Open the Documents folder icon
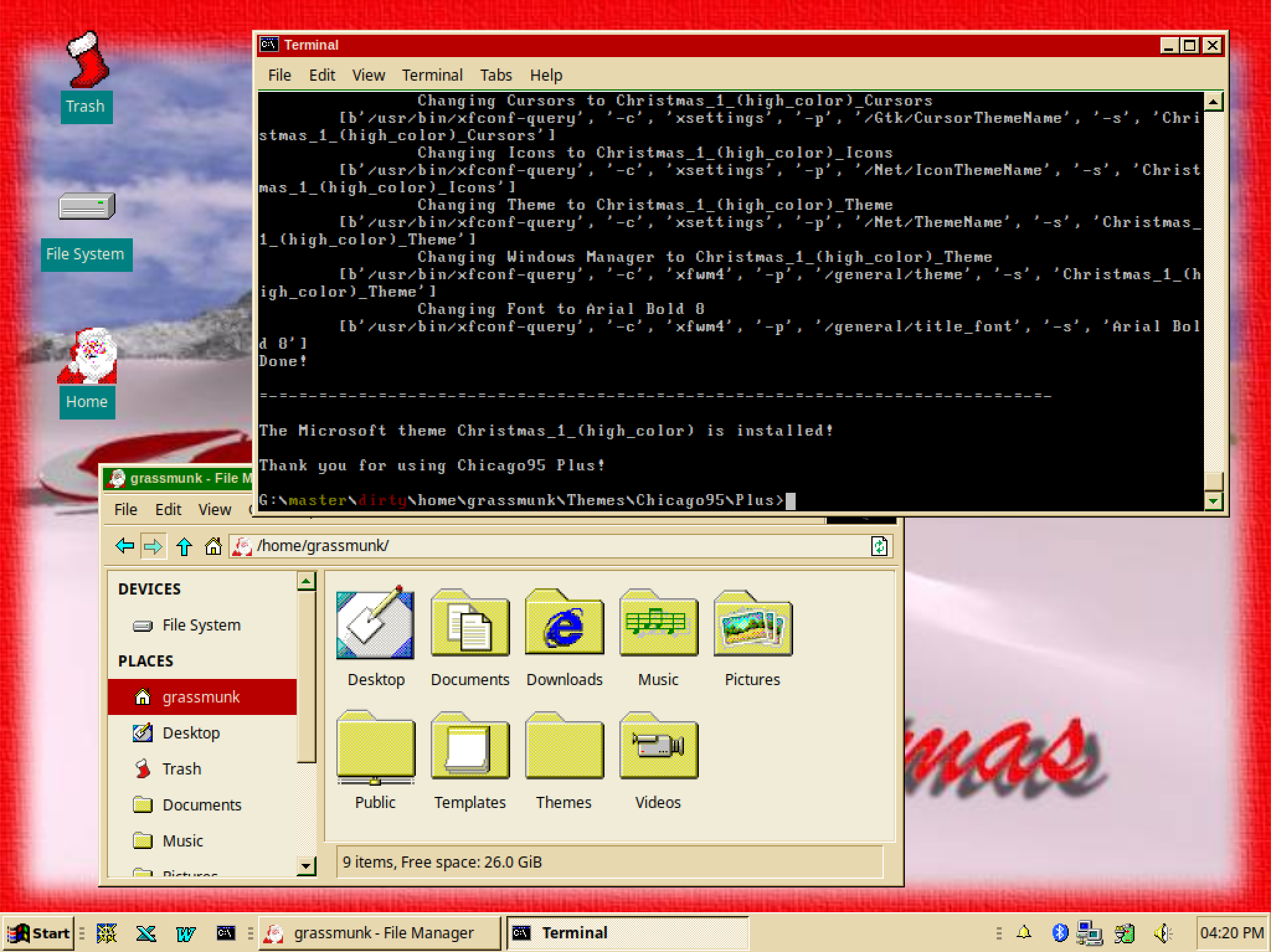The width and height of the screenshot is (1271, 952). 470,622
